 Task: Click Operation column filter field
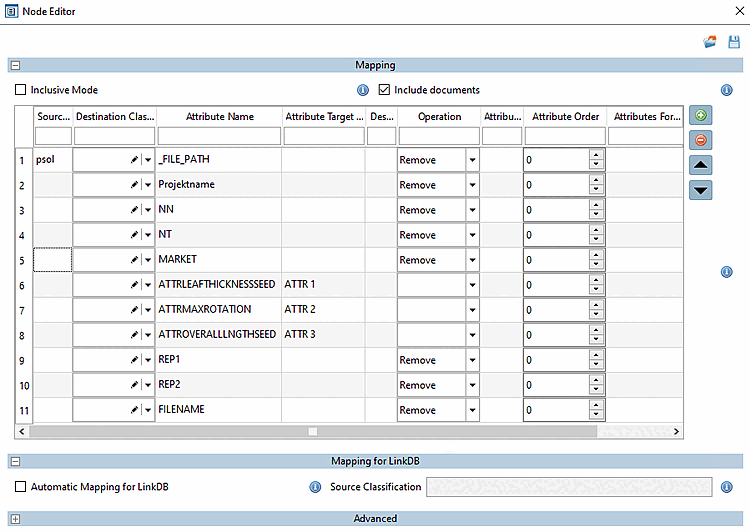(439, 136)
